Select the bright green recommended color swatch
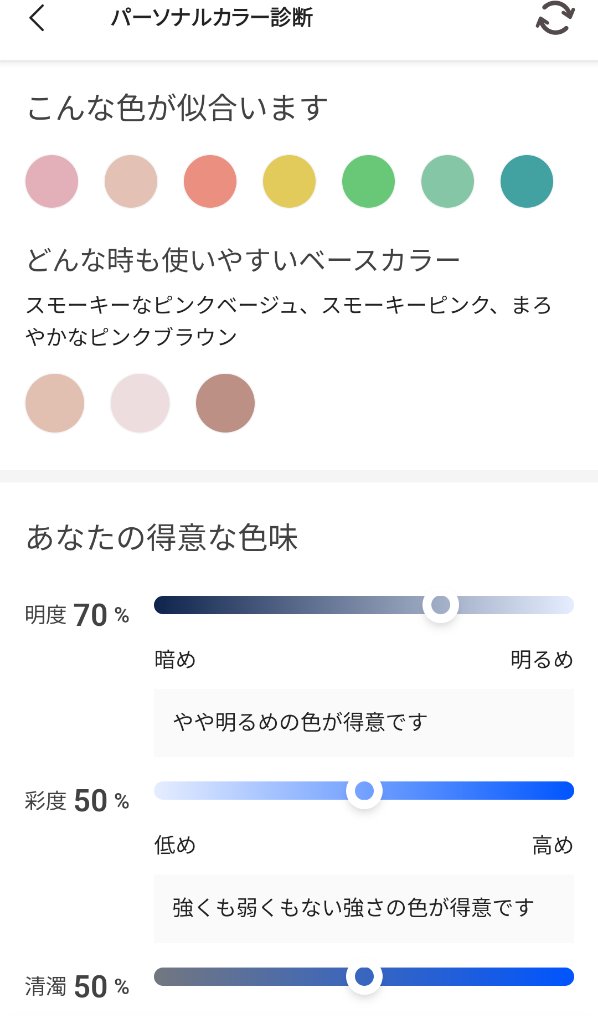 368,181
